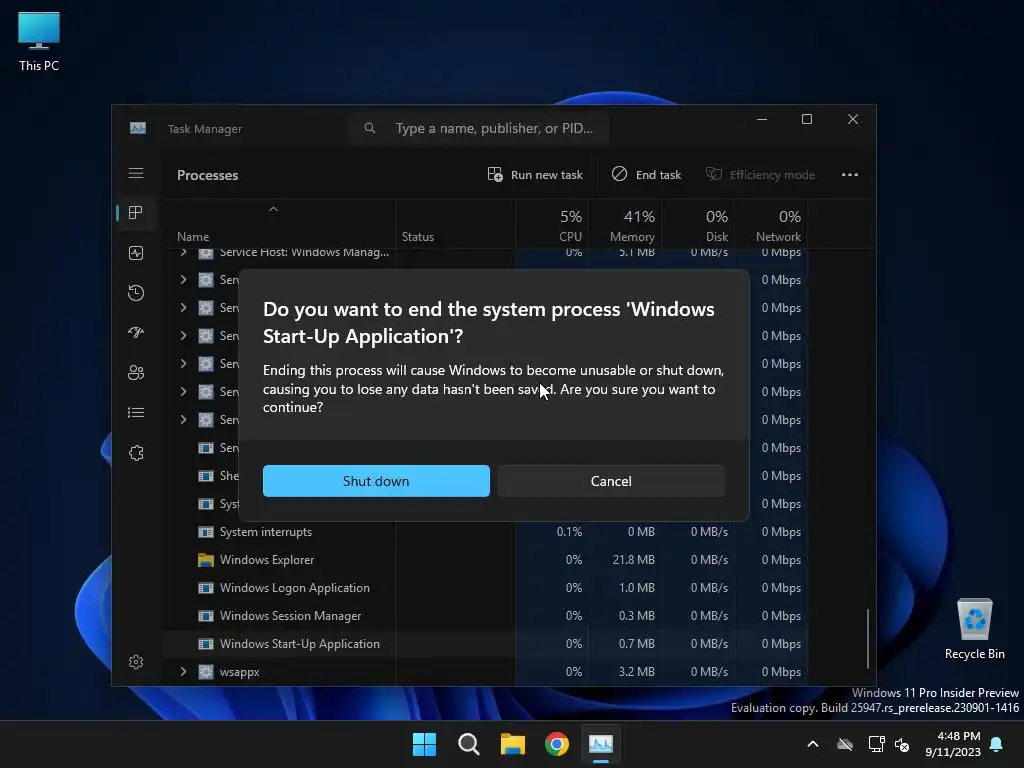Viewport: 1024px width, 768px height.
Task: Select Windows Start-Up Application row
Action: pos(486,643)
